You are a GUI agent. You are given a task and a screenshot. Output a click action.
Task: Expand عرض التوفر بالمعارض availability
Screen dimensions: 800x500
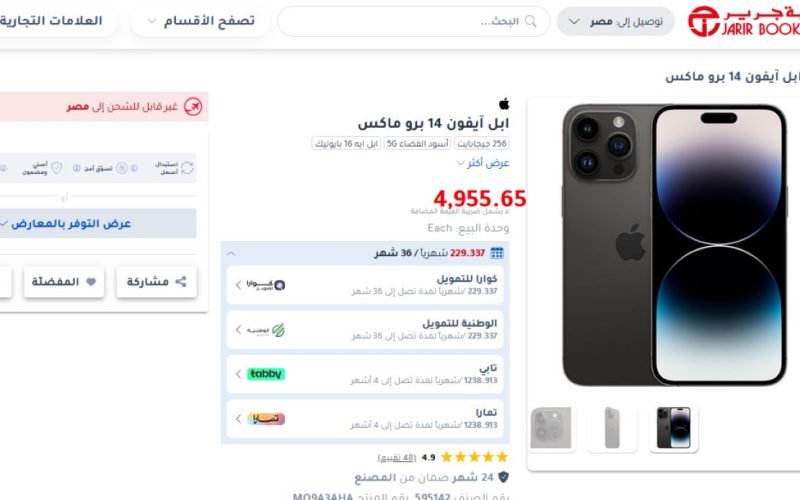pos(98,223)
